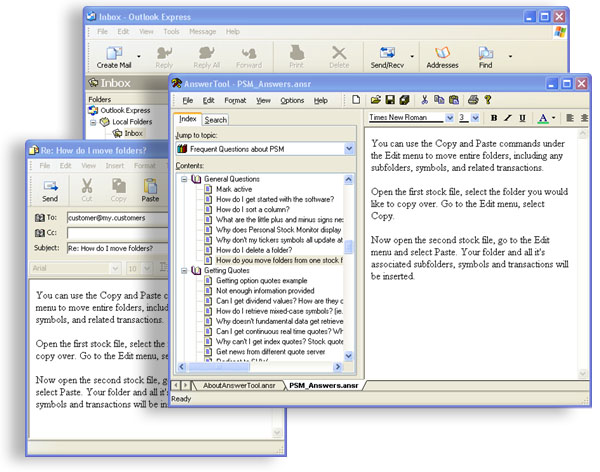Image resolution: width=600 pixels, height=472 pixels.
Task: Open Find dropdown arrow in Outlook Express
Action: point(510,57)
